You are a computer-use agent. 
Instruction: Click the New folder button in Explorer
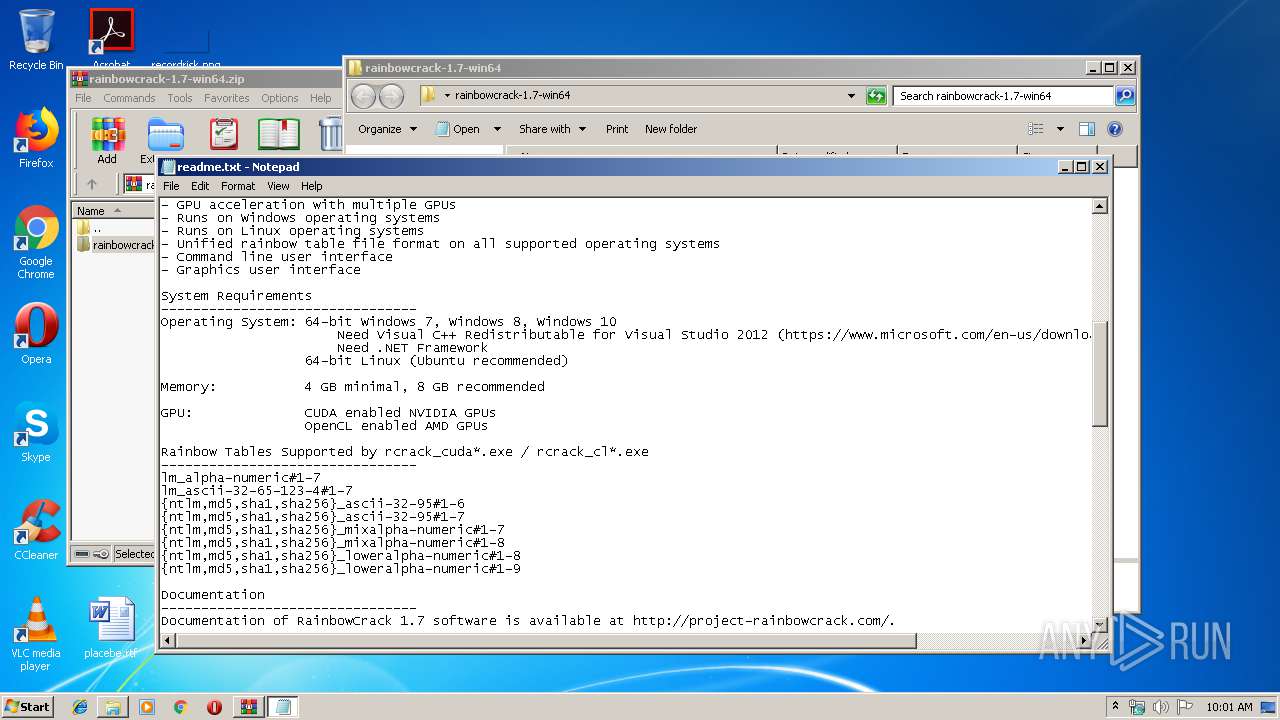[671, 129]
